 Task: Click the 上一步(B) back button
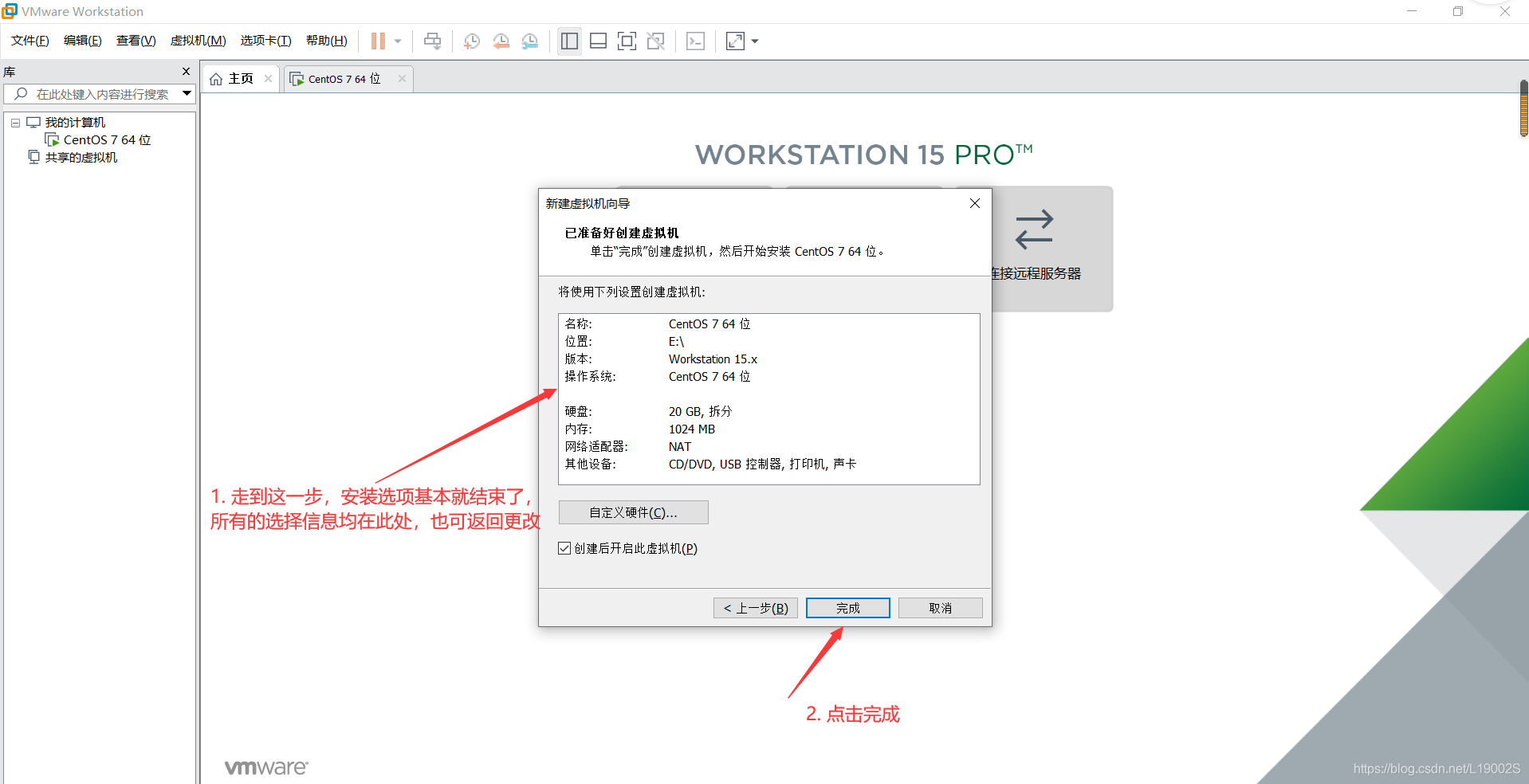(x=755, y=608)
